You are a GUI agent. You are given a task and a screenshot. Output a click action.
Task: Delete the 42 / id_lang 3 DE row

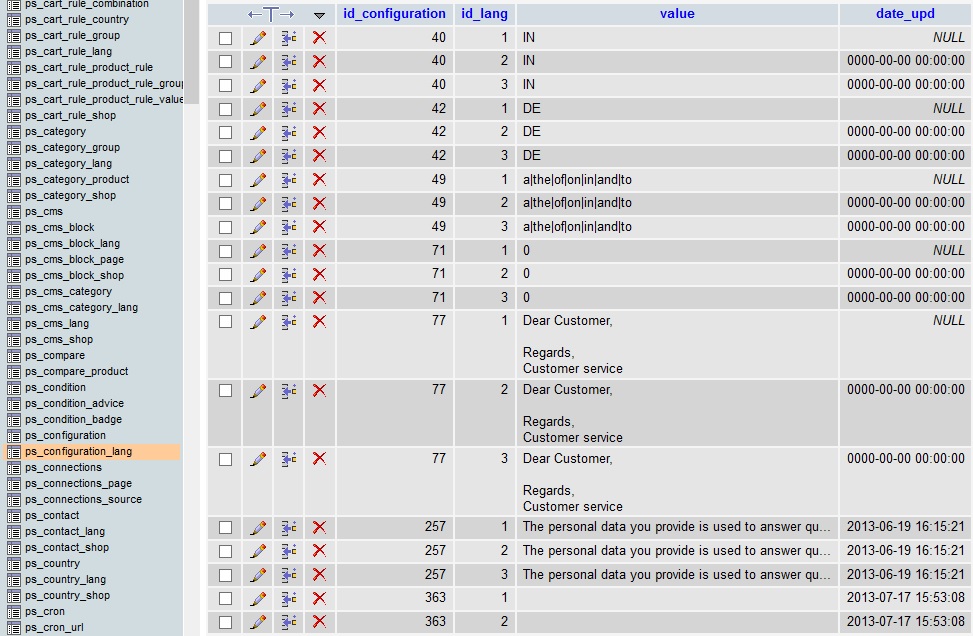pos(319,156)
